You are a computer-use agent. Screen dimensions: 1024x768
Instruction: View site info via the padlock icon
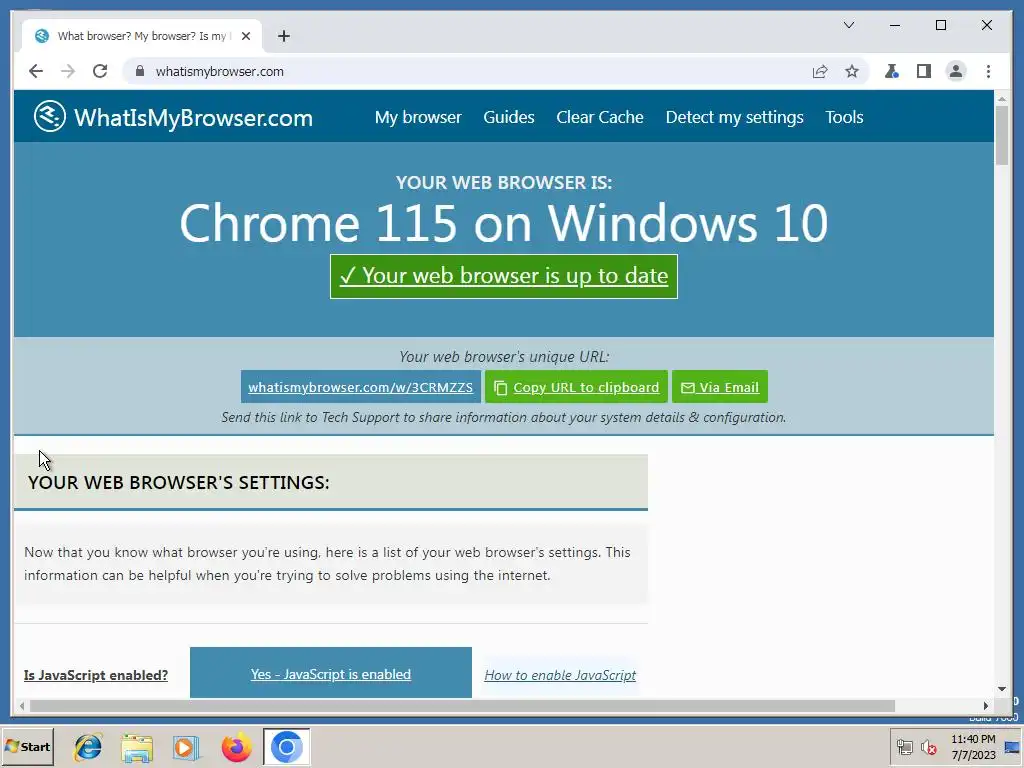point(140,71)
